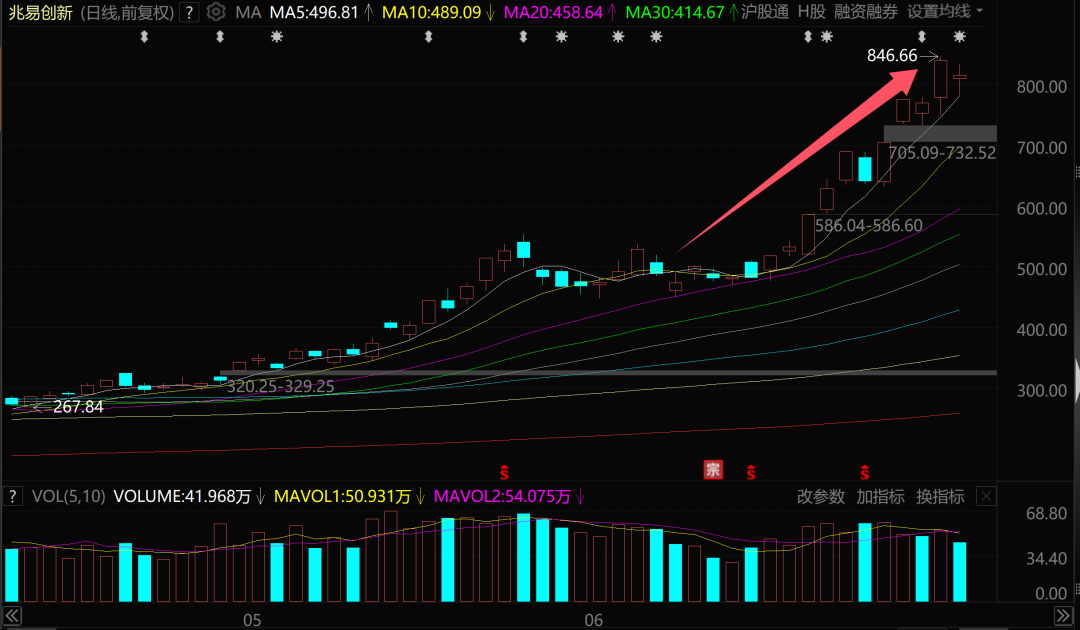Viewport: 1080px width, 630px height.
Task: Click the H股 tag
Action: (x=811, y=12)
